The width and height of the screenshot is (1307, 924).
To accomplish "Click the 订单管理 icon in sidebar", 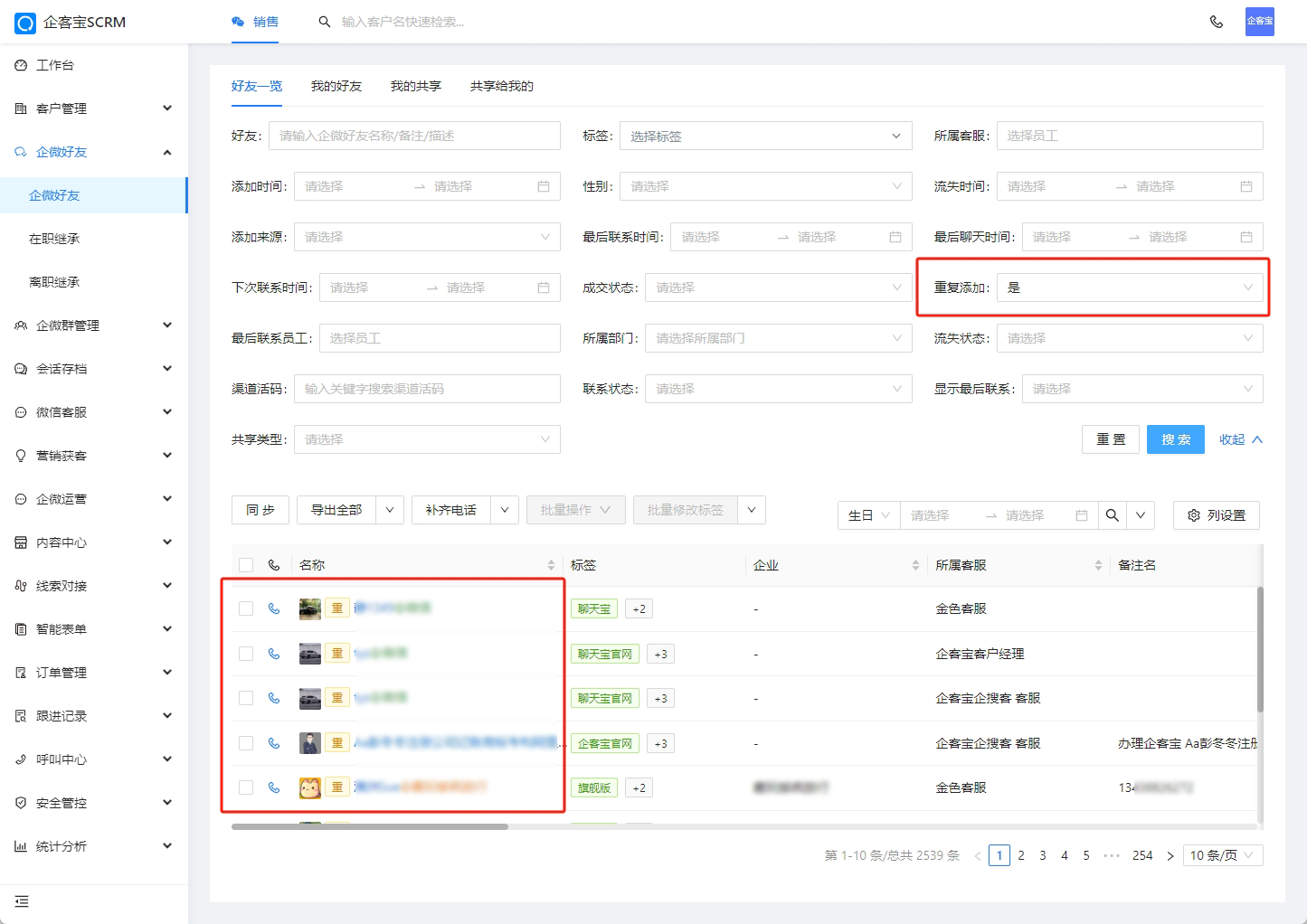I will pos(21,673).
